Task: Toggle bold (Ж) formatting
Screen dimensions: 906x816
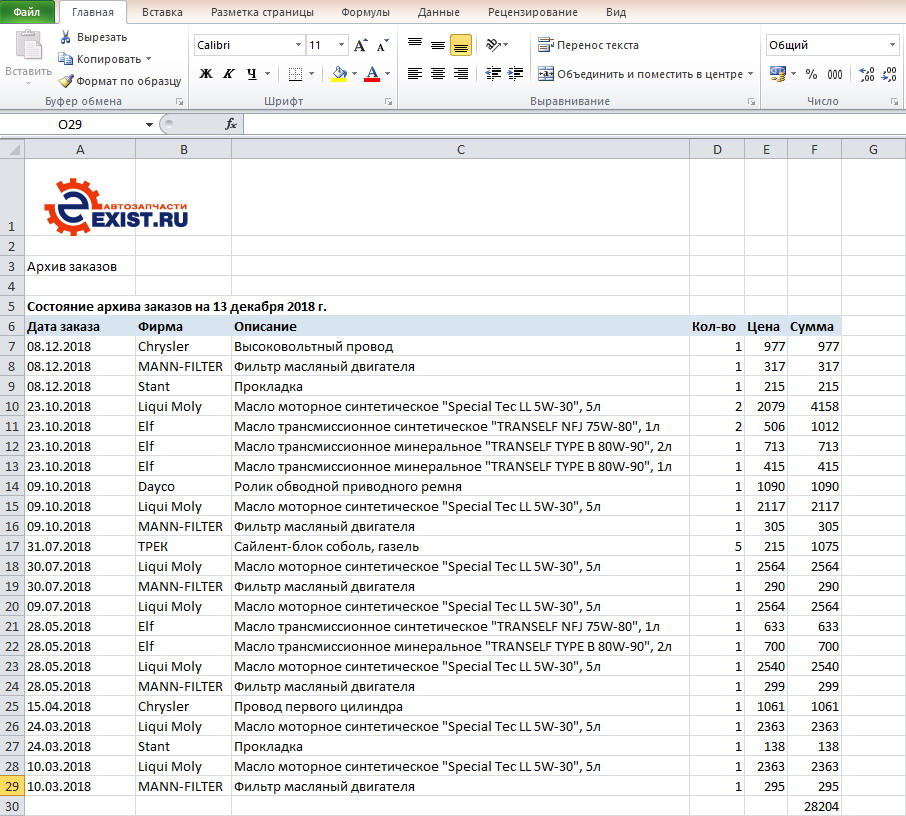Action: coord(206,73)
